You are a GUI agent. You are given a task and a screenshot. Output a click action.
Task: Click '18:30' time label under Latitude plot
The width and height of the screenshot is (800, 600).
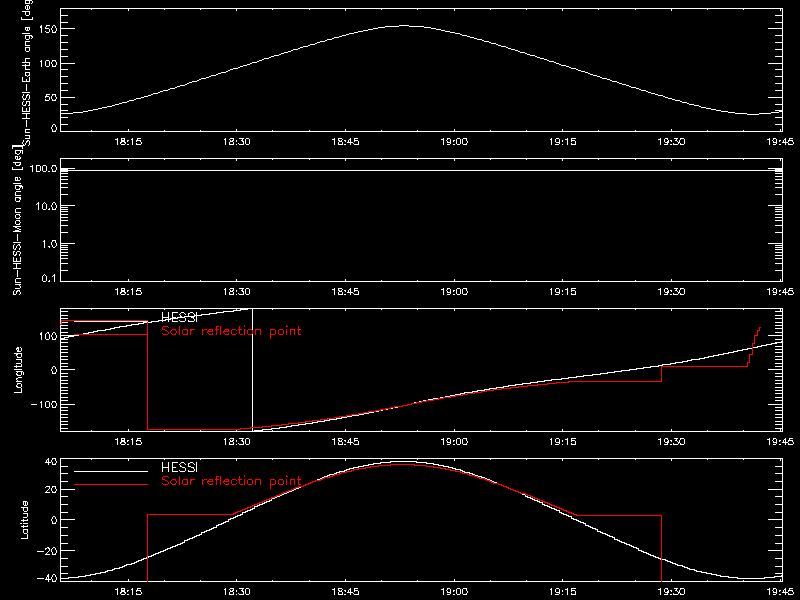coord(237,592)
